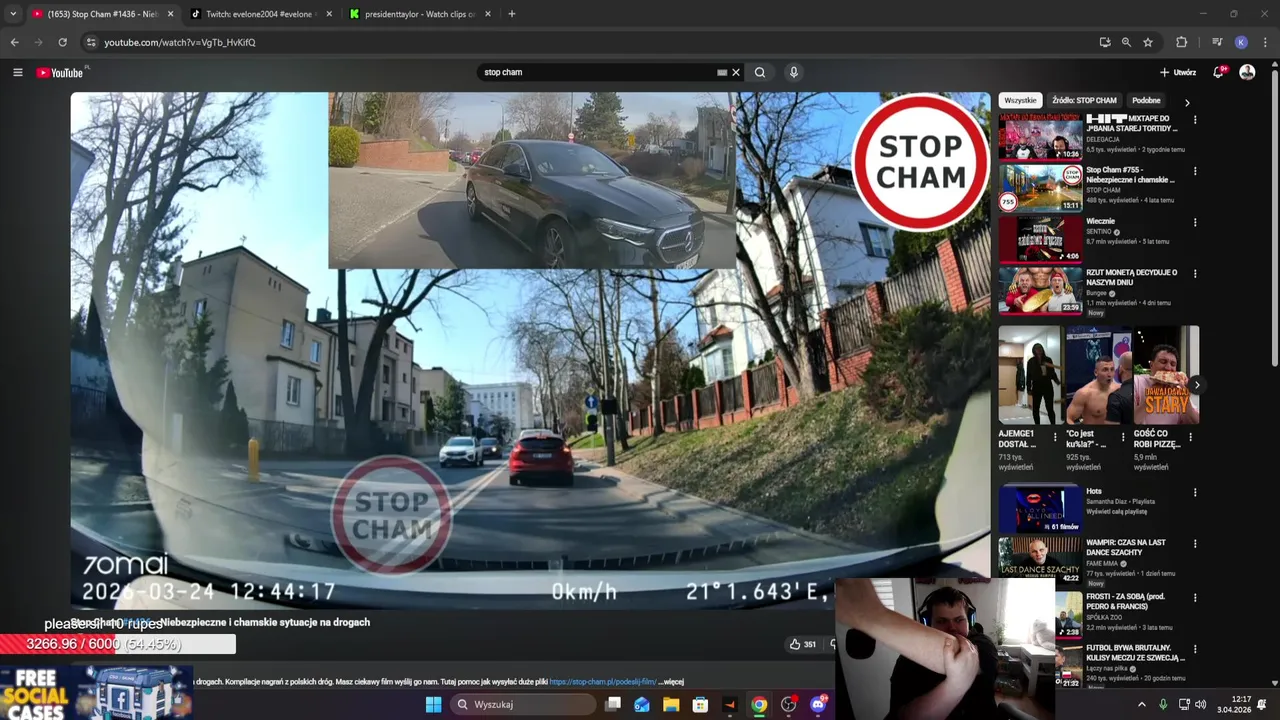Click the install app icon in address bar
The height and width of the screenshot is (720, 1280).
(1104, 42)
